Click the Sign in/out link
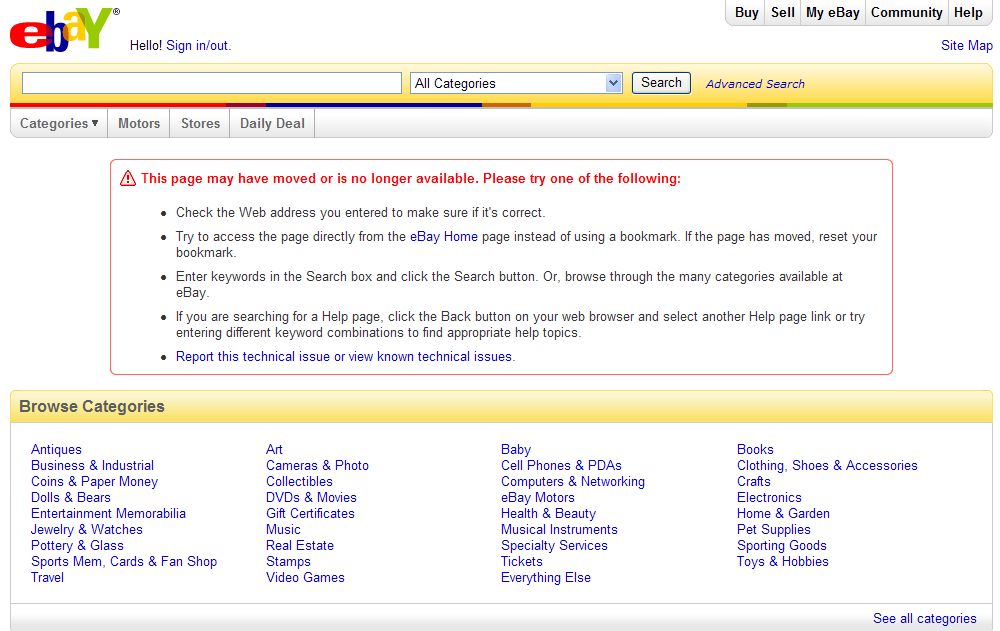The height and width of the screenshot is (631, 1000). tap(198, 46)
